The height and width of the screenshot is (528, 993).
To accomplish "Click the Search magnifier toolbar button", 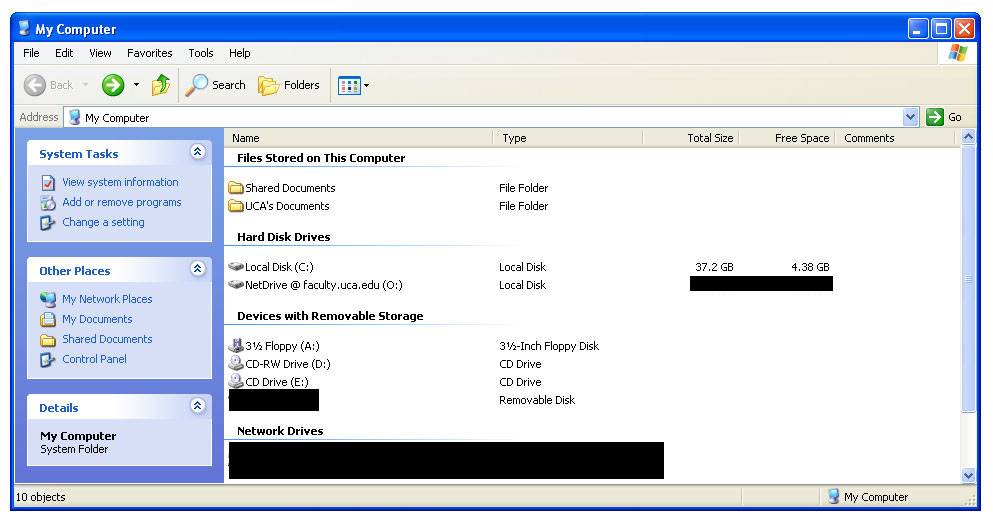I will [215, 85].
